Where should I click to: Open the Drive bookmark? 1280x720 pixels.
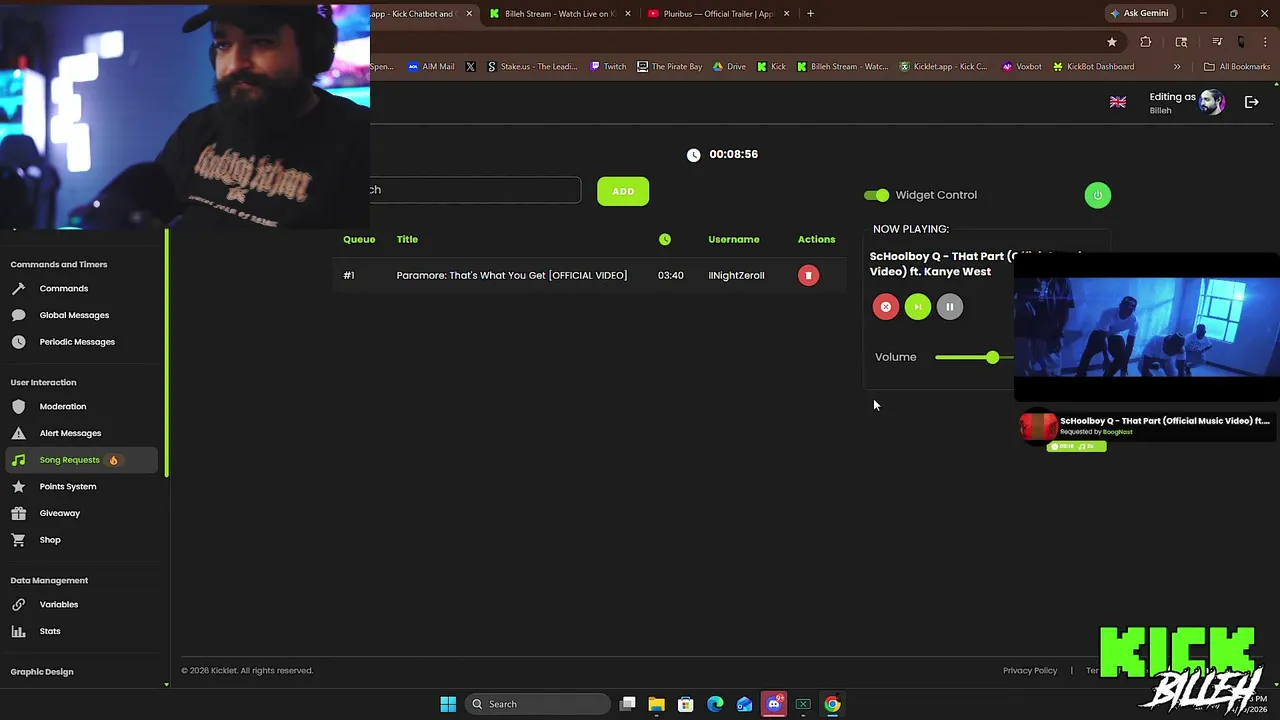[x=729, y=67]
